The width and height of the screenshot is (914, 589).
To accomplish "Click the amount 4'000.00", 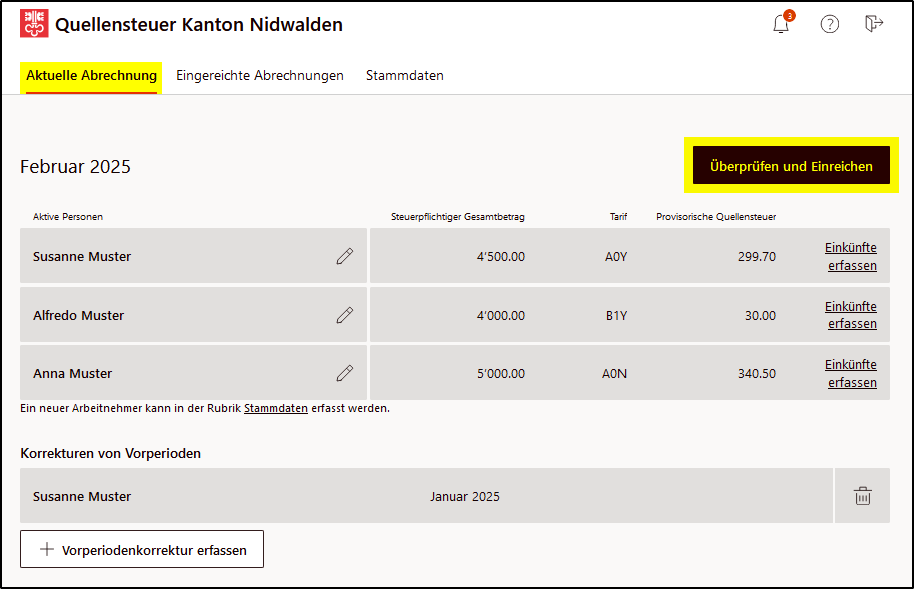I will point(501,315).
